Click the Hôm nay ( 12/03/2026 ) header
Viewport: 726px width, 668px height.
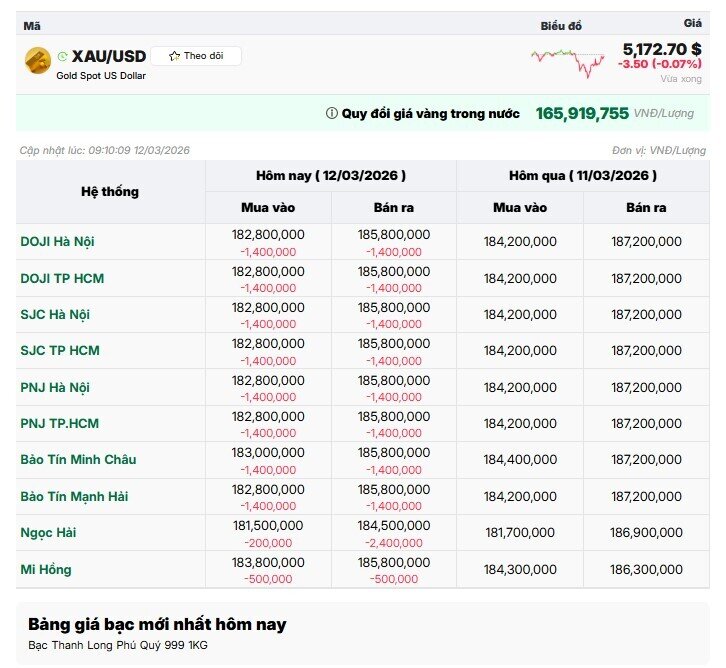click(331, 175)
